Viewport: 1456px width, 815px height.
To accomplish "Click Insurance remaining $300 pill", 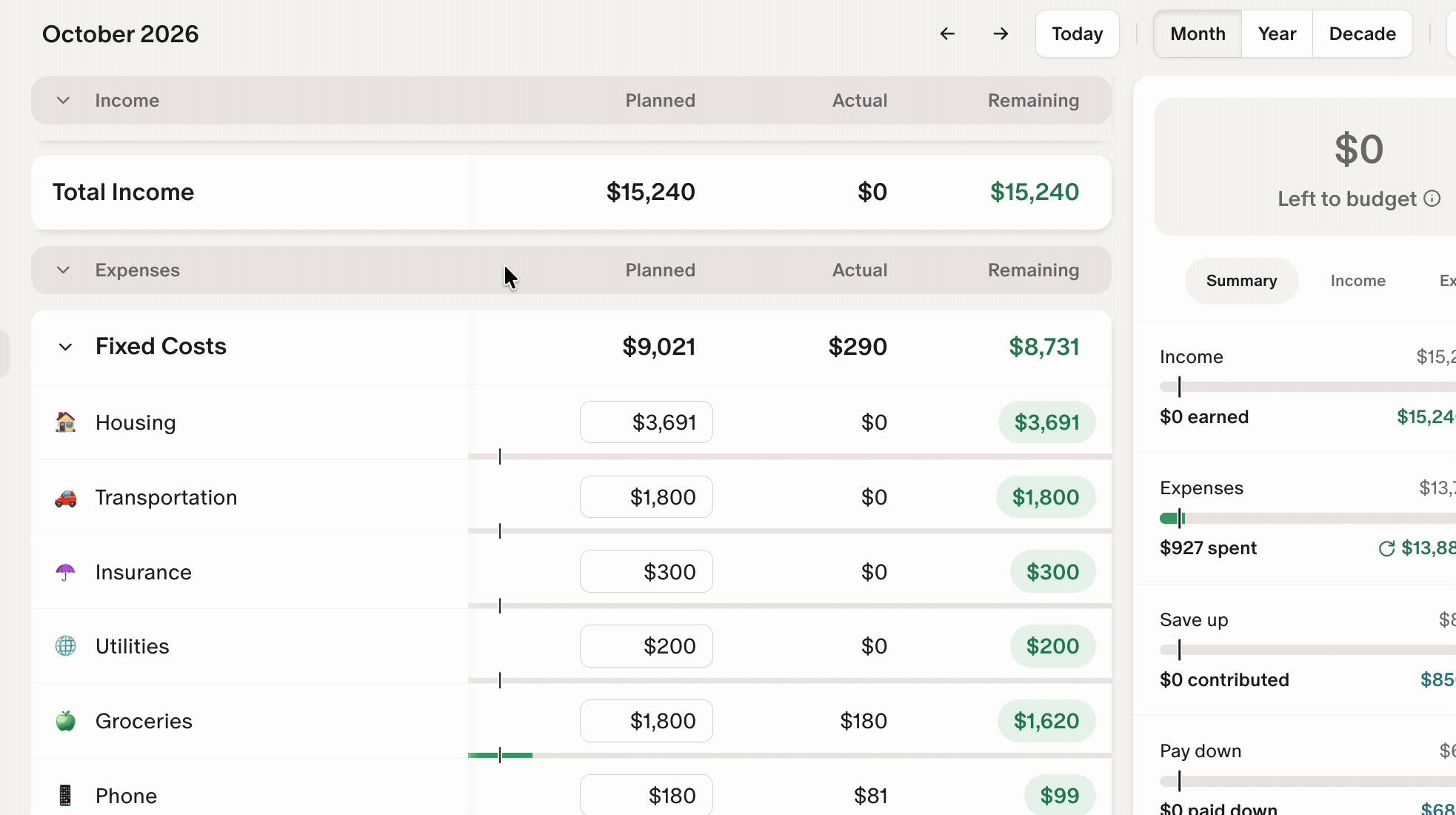I will click(x=1052, y=572).
